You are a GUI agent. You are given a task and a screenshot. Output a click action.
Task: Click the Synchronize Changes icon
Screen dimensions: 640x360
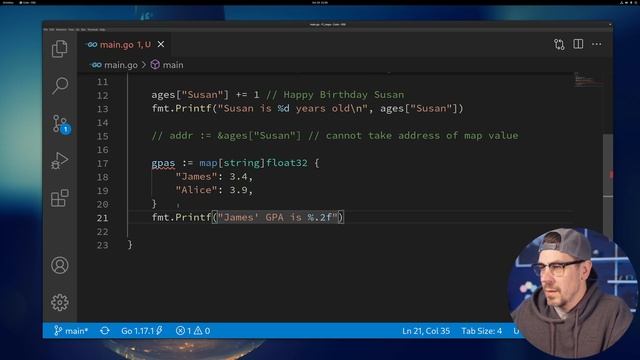[x=105, y=331]
